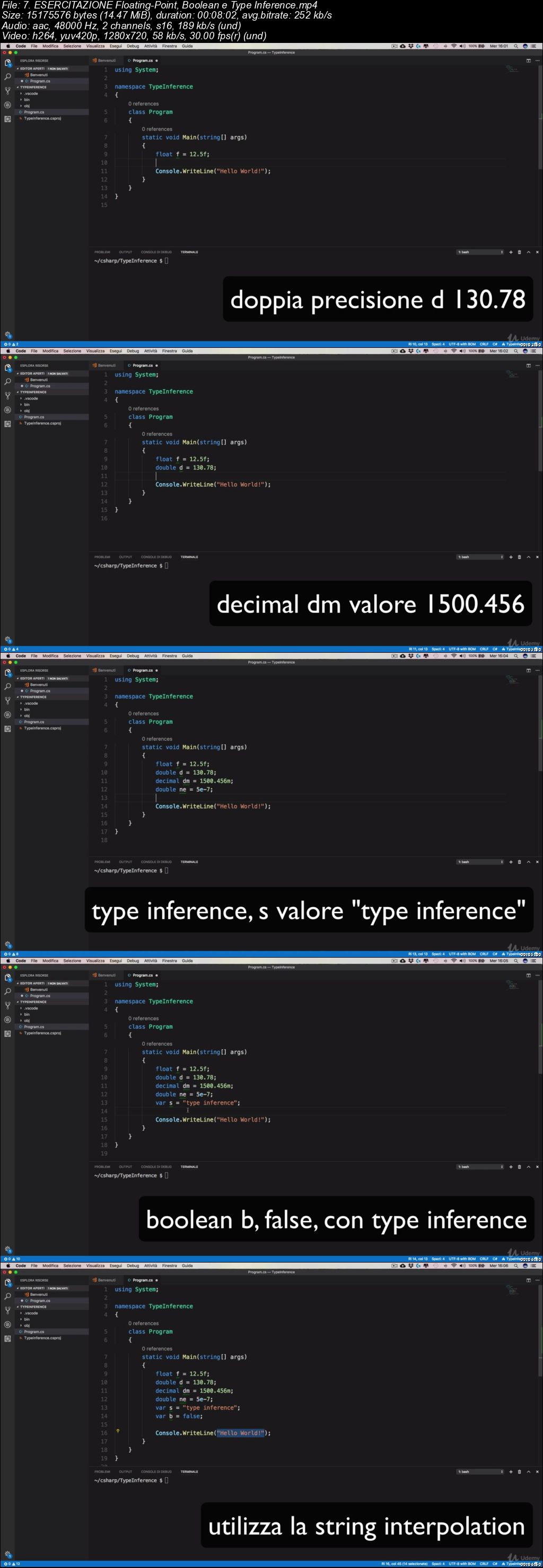Viewport: 543px width, 1568px height.
Task: Open CONSOLE DI DEBUG tab in the 16:05 frame
Action: (156, 1167)
